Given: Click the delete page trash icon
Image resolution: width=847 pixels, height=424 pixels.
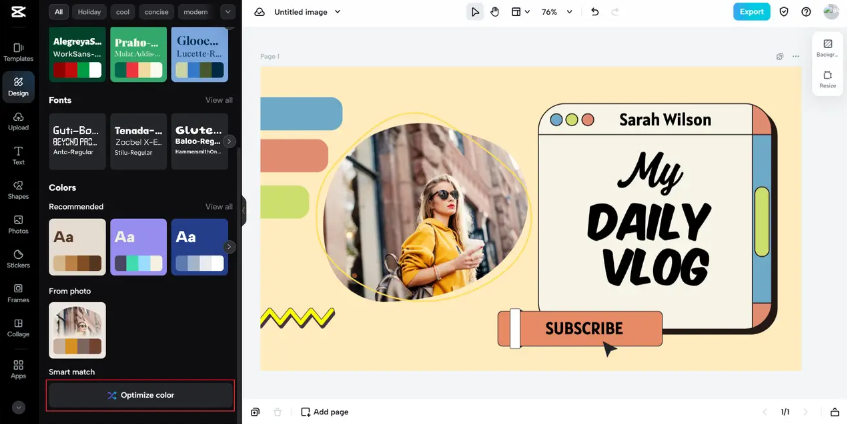Looking at the screenshot, I should point(277,412).
